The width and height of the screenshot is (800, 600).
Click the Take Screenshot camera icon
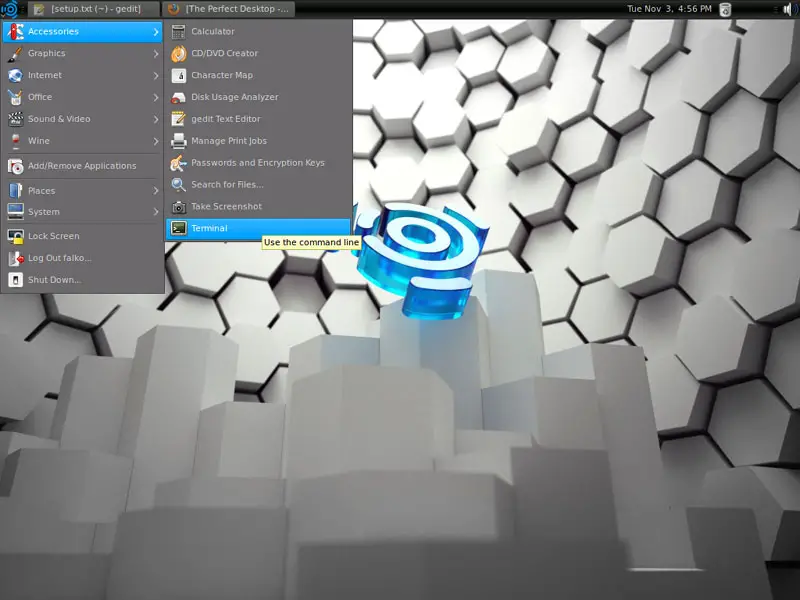point(179,207)
